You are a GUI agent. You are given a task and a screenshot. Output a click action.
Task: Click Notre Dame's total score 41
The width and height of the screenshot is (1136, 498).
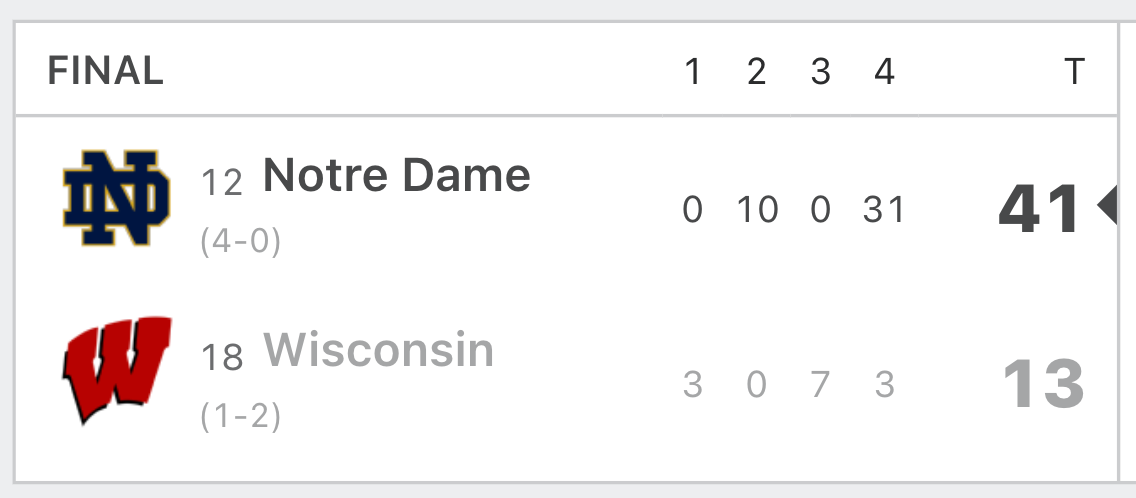[1040, 209]
